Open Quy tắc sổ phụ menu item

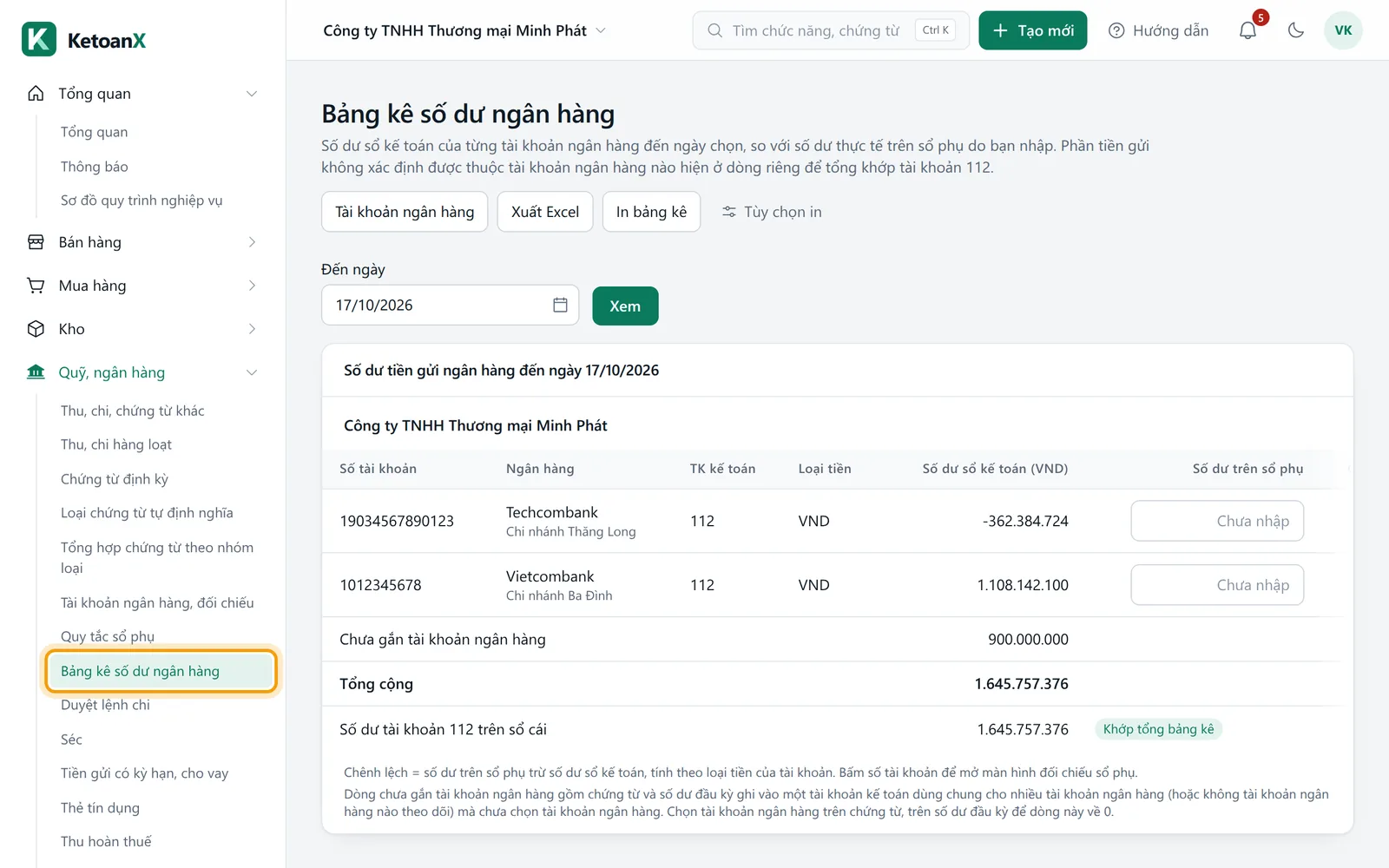pos(108,636)
